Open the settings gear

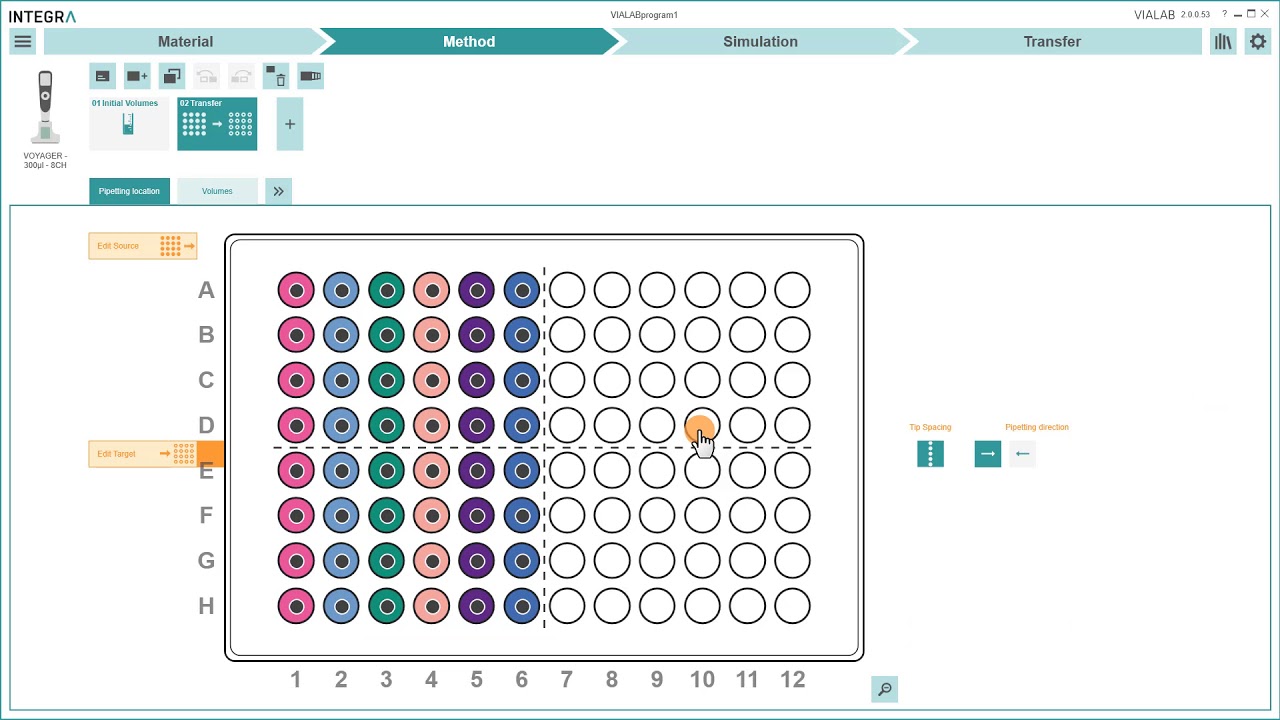[1257, 41]
